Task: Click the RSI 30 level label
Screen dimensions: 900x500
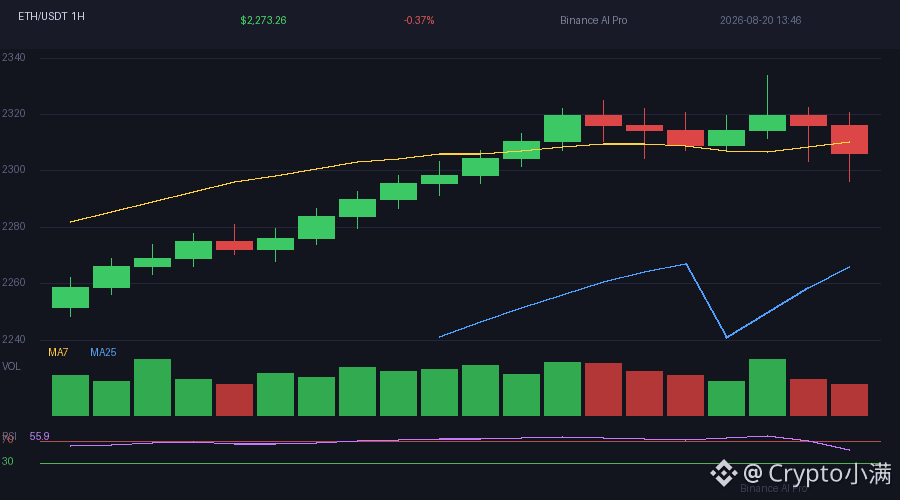Action: (x=7, y=462)
